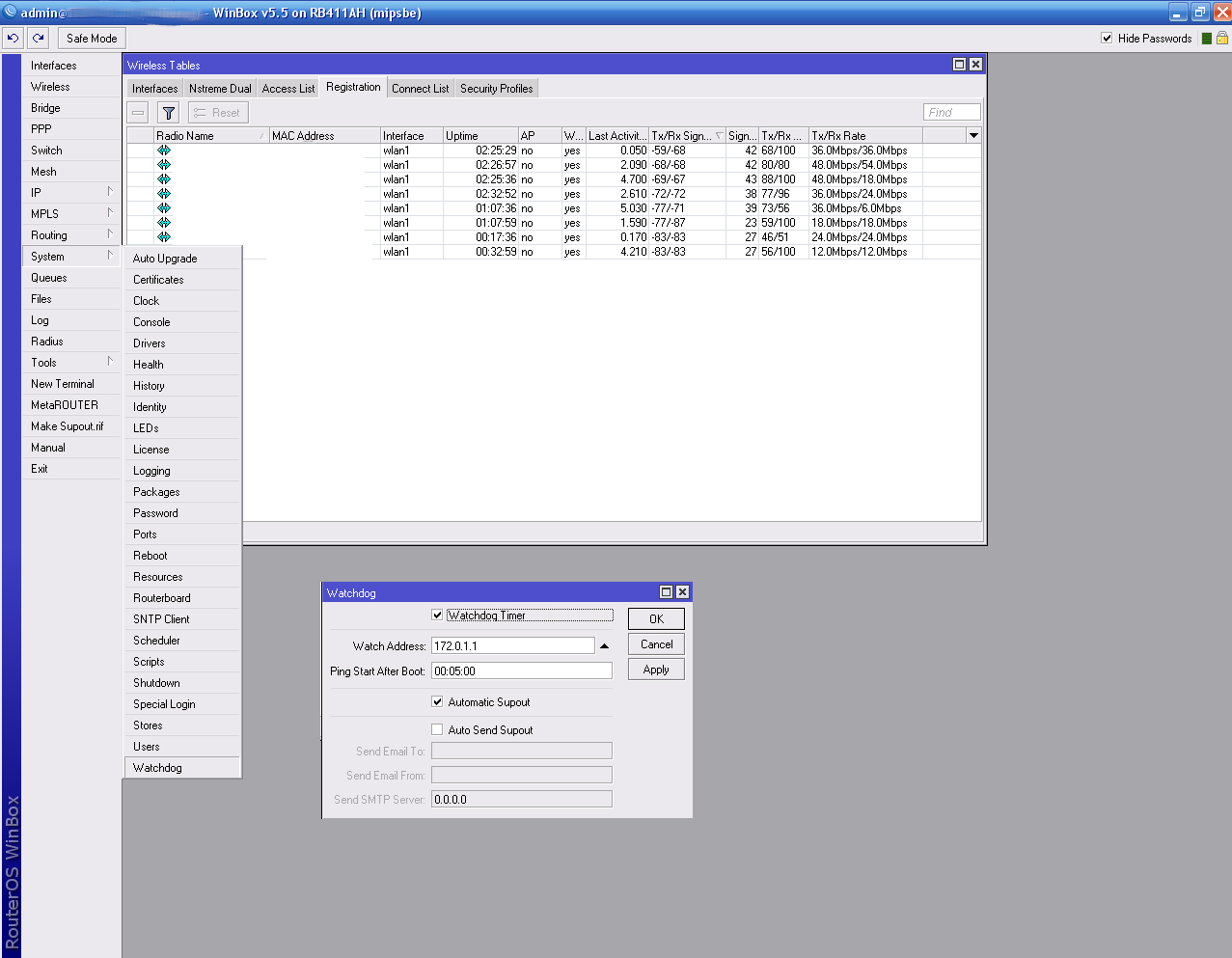Open Scheduler from the System menu

156,641
